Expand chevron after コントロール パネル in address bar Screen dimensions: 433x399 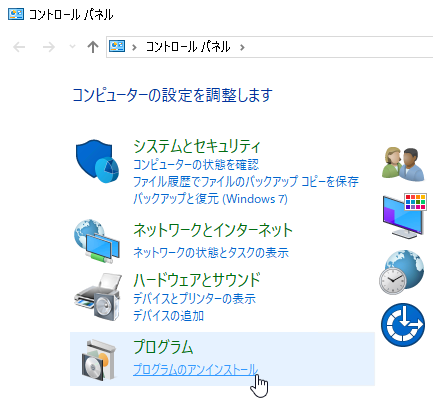(x=242, y=47)
